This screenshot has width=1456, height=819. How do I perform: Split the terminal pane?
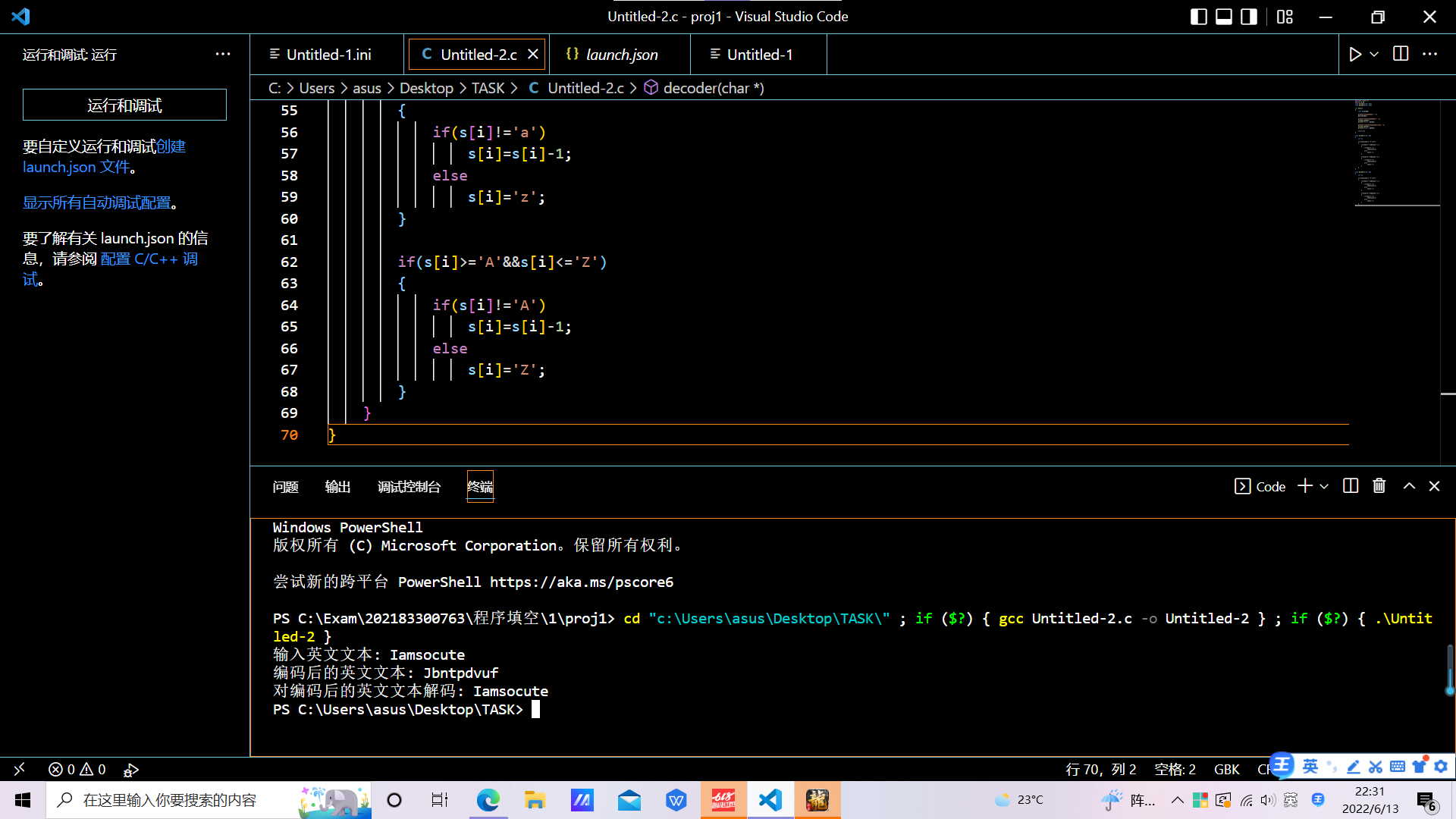[1351, 486]
